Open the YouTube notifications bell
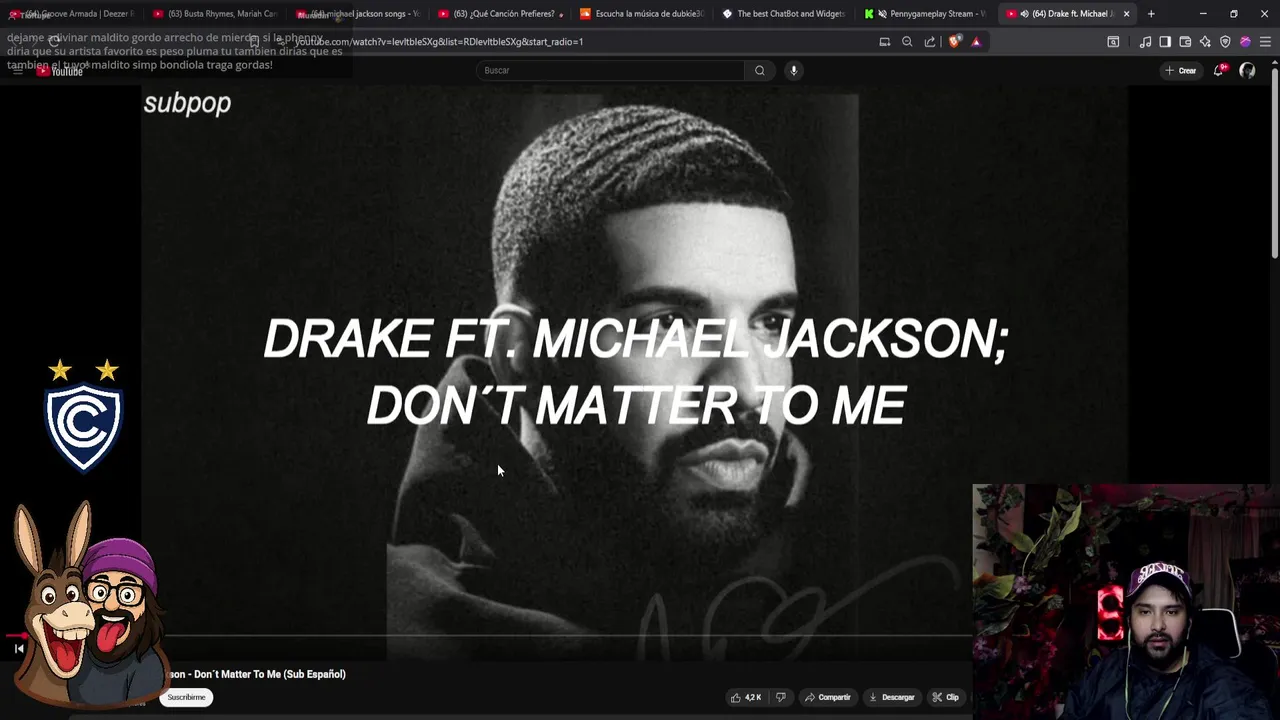 (1219, 70)
